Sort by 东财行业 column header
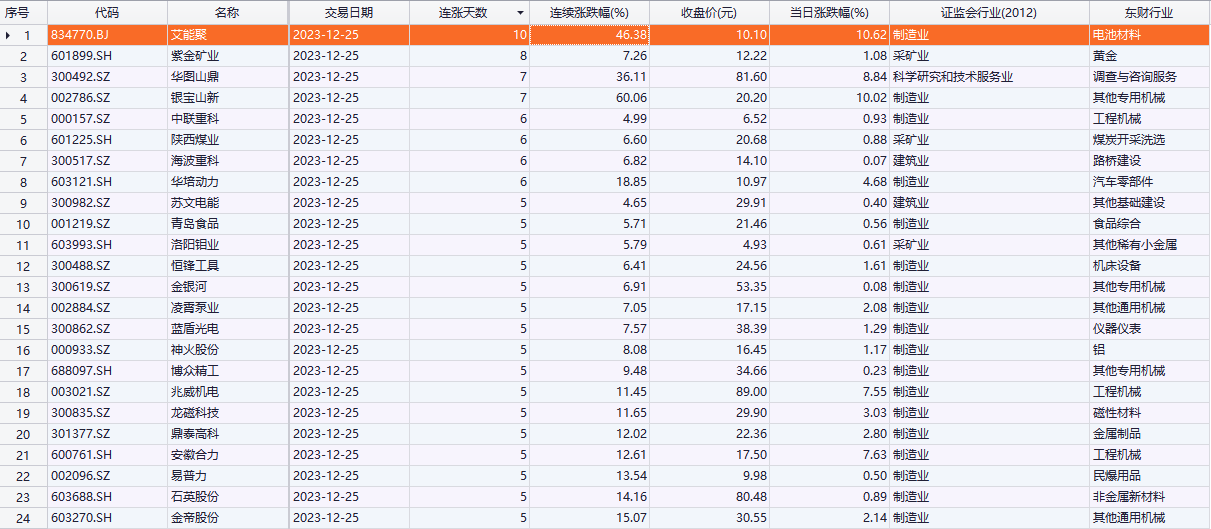This screenshot has width=1211, height=529. pos(1147,13)
